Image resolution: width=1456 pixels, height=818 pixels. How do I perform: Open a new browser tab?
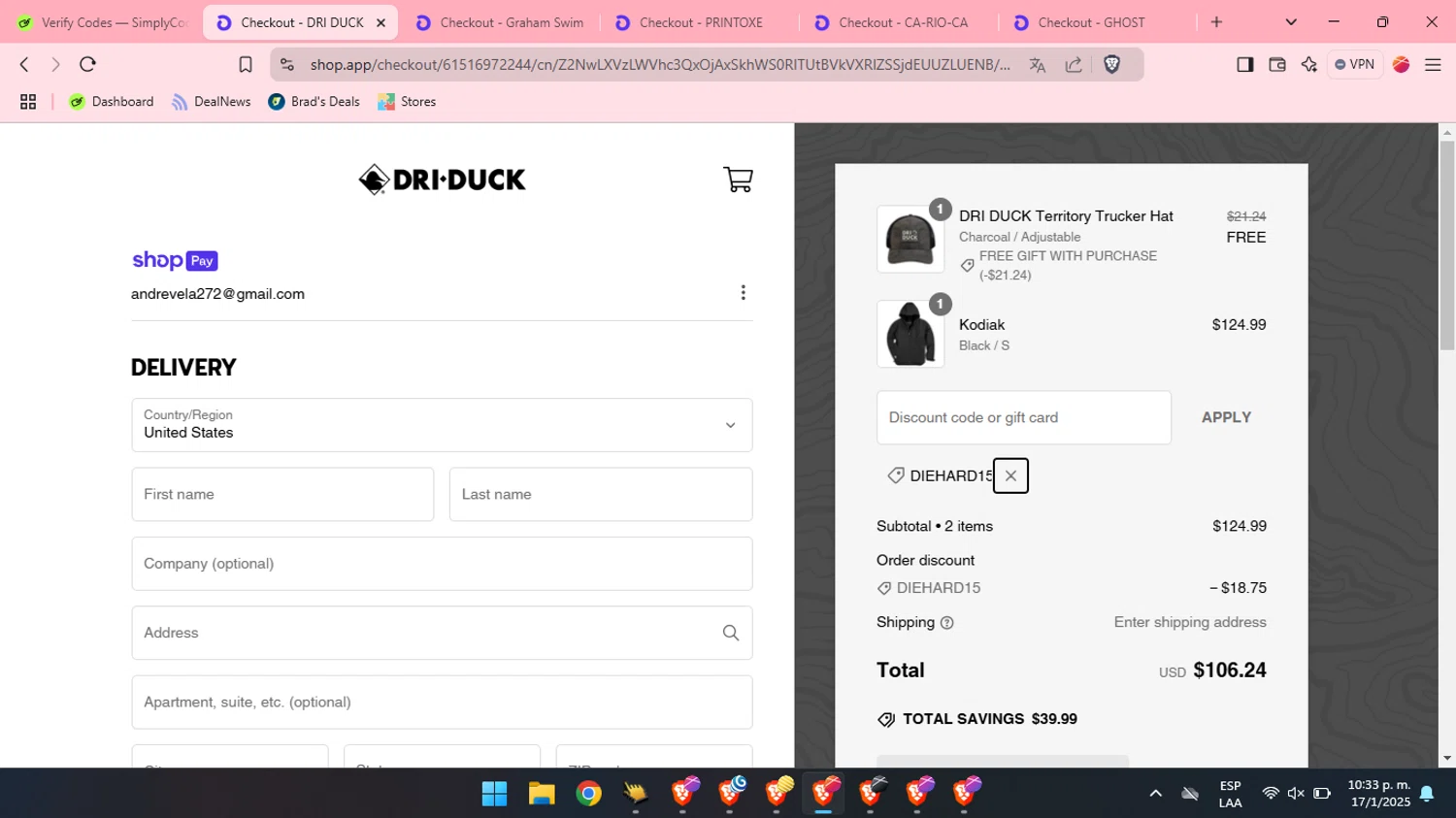click(x=1216, y=22)
